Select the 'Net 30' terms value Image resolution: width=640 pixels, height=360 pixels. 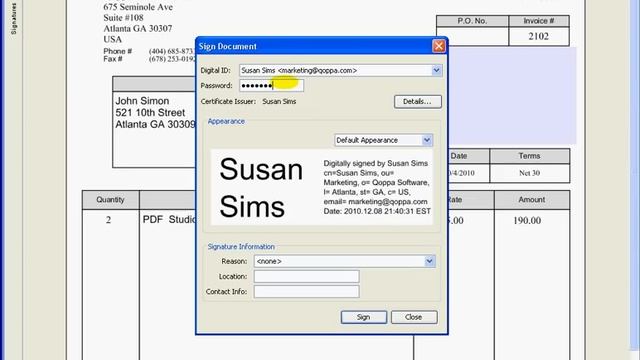coord(529,173)
